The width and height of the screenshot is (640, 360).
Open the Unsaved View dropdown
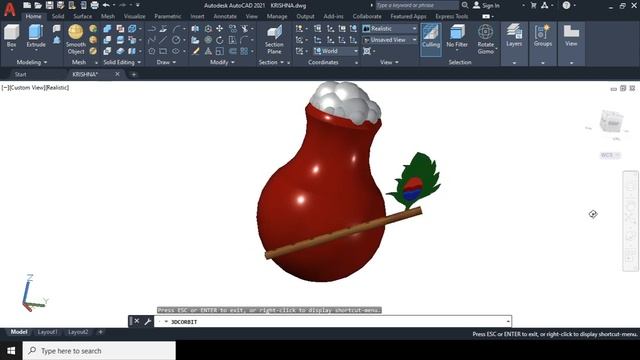390,40
